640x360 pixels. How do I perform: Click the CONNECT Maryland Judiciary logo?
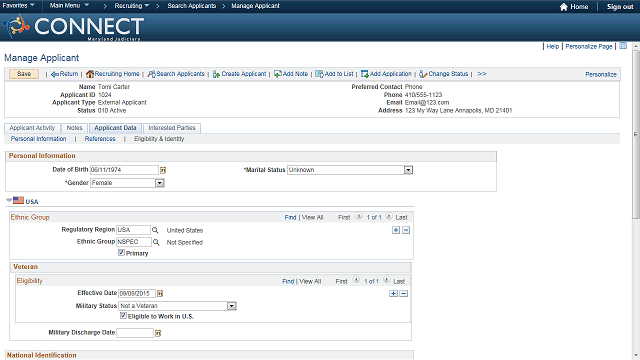[x=73, y=27]
